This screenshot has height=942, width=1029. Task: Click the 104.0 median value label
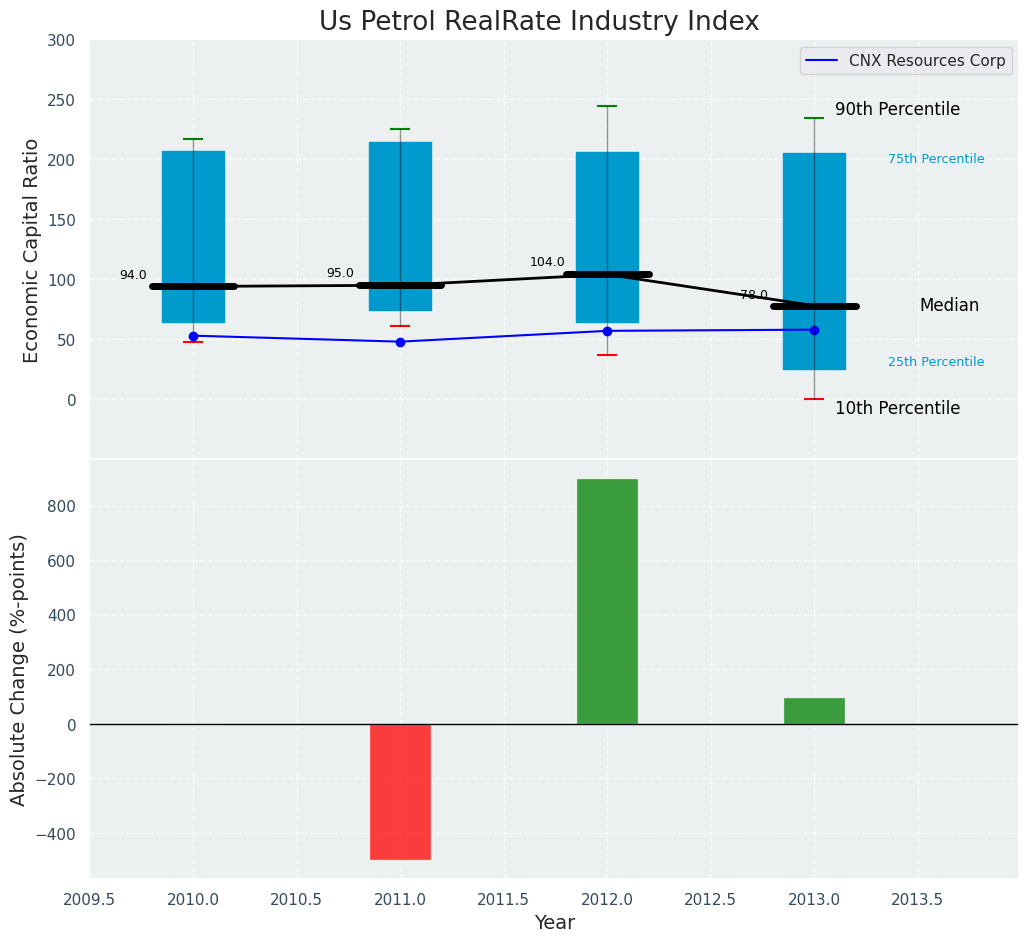547,263
